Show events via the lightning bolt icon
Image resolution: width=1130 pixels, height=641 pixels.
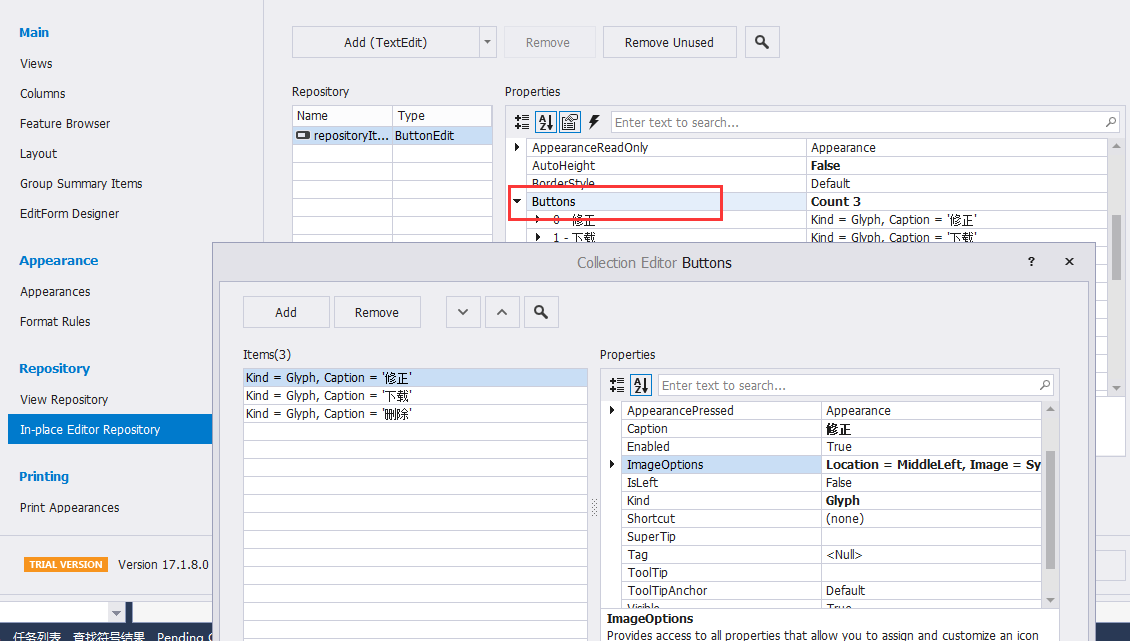(594, 122)
